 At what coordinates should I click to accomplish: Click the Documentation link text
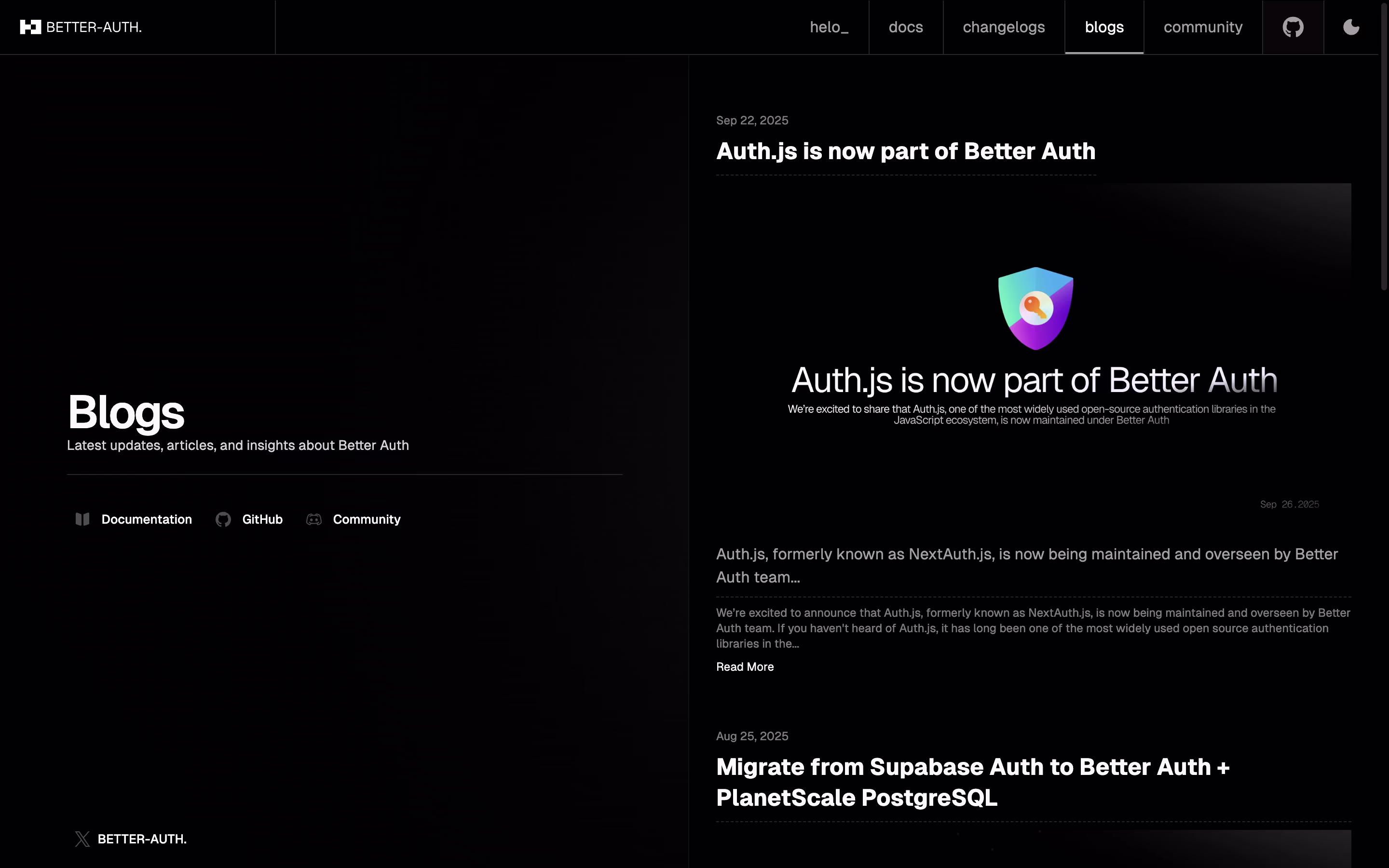146,519
